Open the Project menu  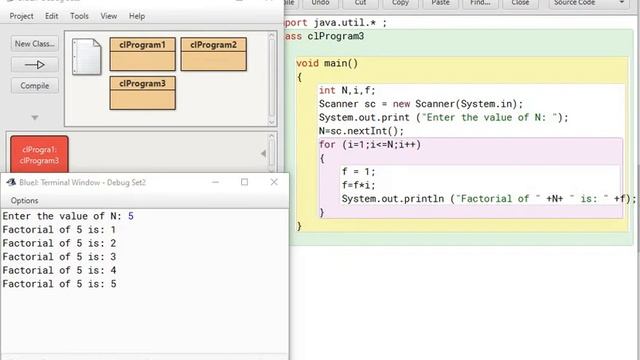pyautogui.click(x=21, y=16)
